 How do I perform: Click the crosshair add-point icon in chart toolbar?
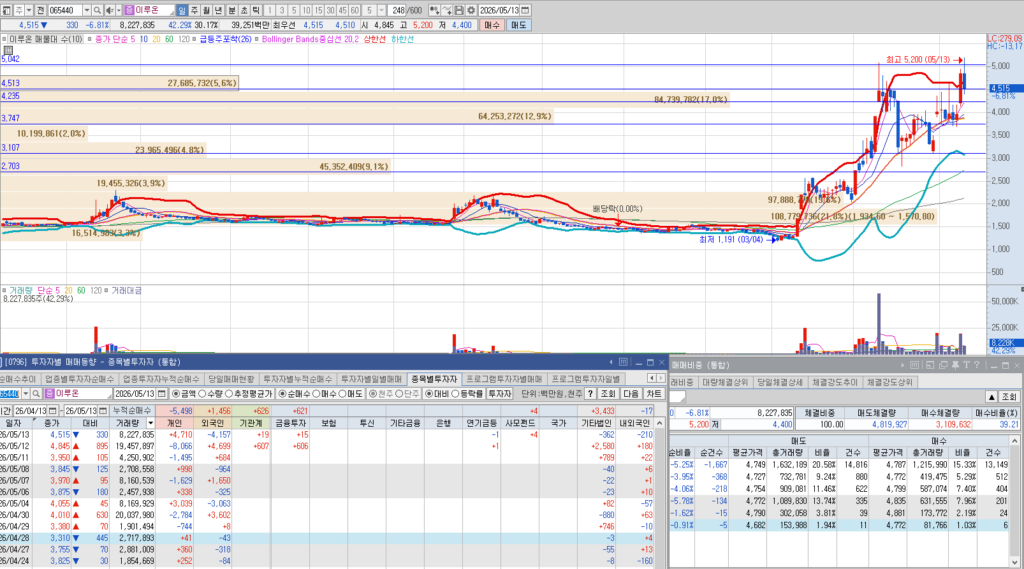(x=434, y=10)
